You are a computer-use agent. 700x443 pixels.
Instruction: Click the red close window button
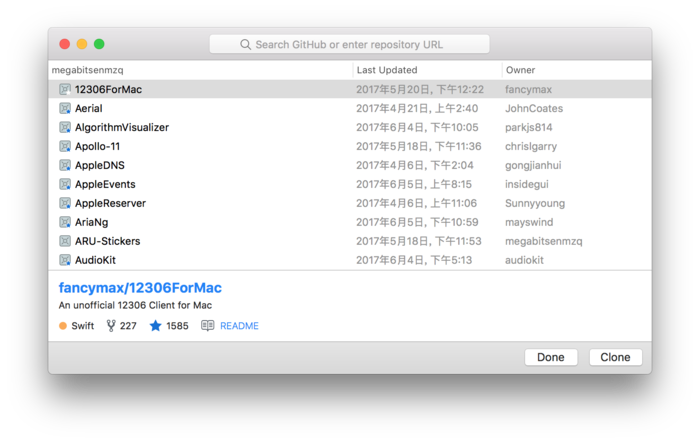[65, 44]
